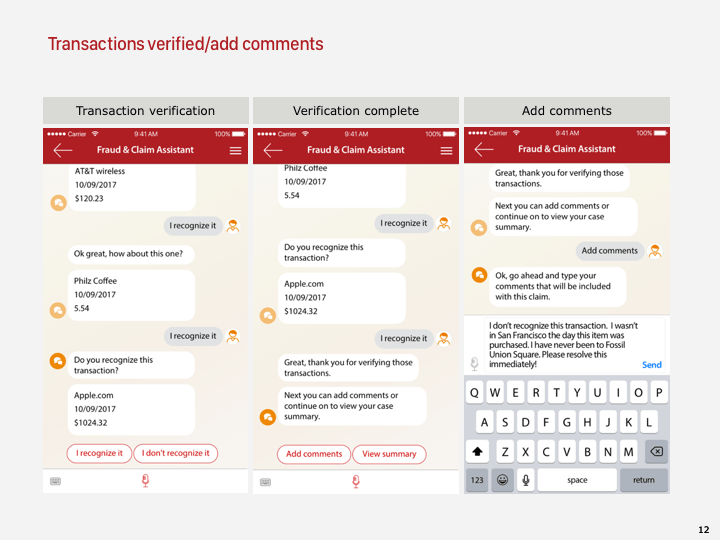
Task: Tap the "I don't recognize it" button
Action: click(x=176, y=453)
